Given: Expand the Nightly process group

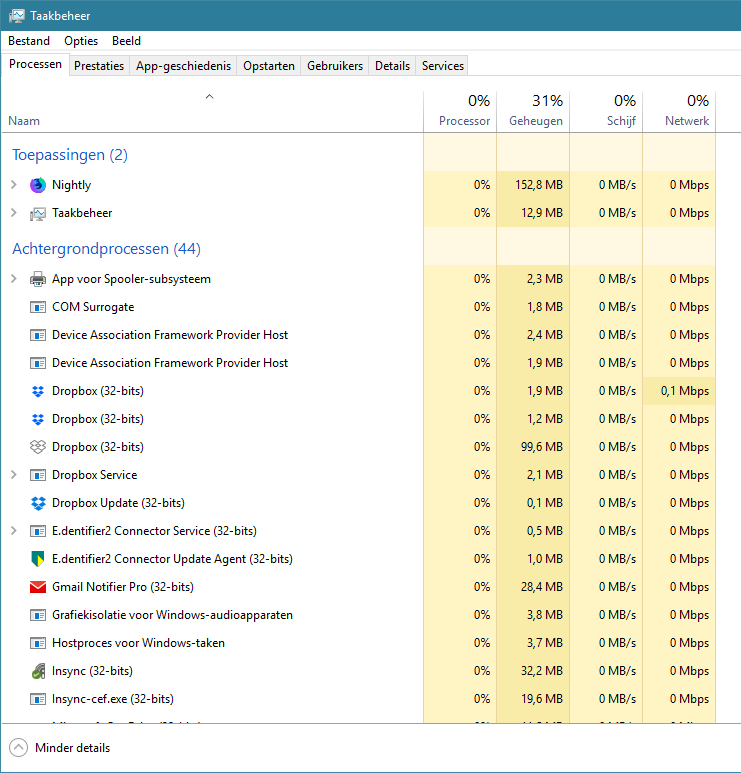Looking at the screenshot, I should point(14,185).
